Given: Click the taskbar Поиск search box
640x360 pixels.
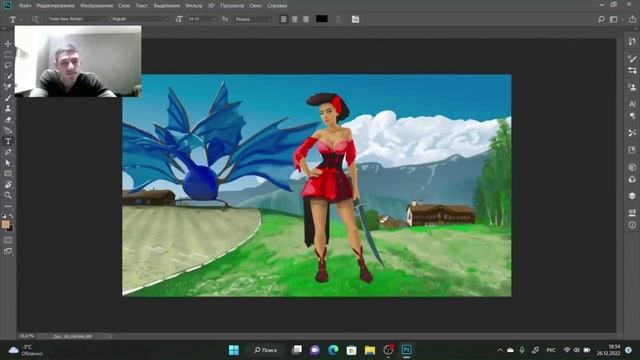Looking at the screenshot, I should (x=266, y=350).
